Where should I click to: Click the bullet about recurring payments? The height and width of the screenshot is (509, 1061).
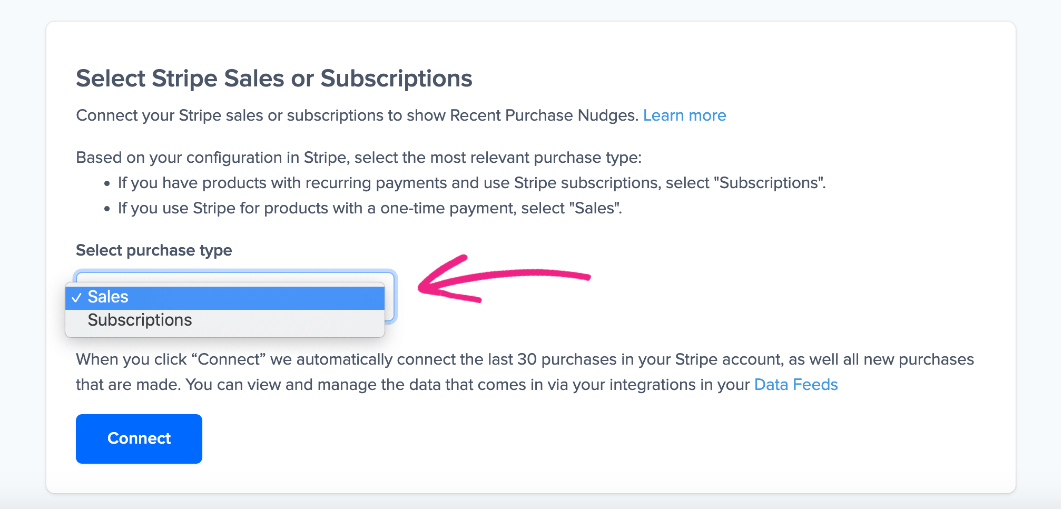[x=471, y=183]
